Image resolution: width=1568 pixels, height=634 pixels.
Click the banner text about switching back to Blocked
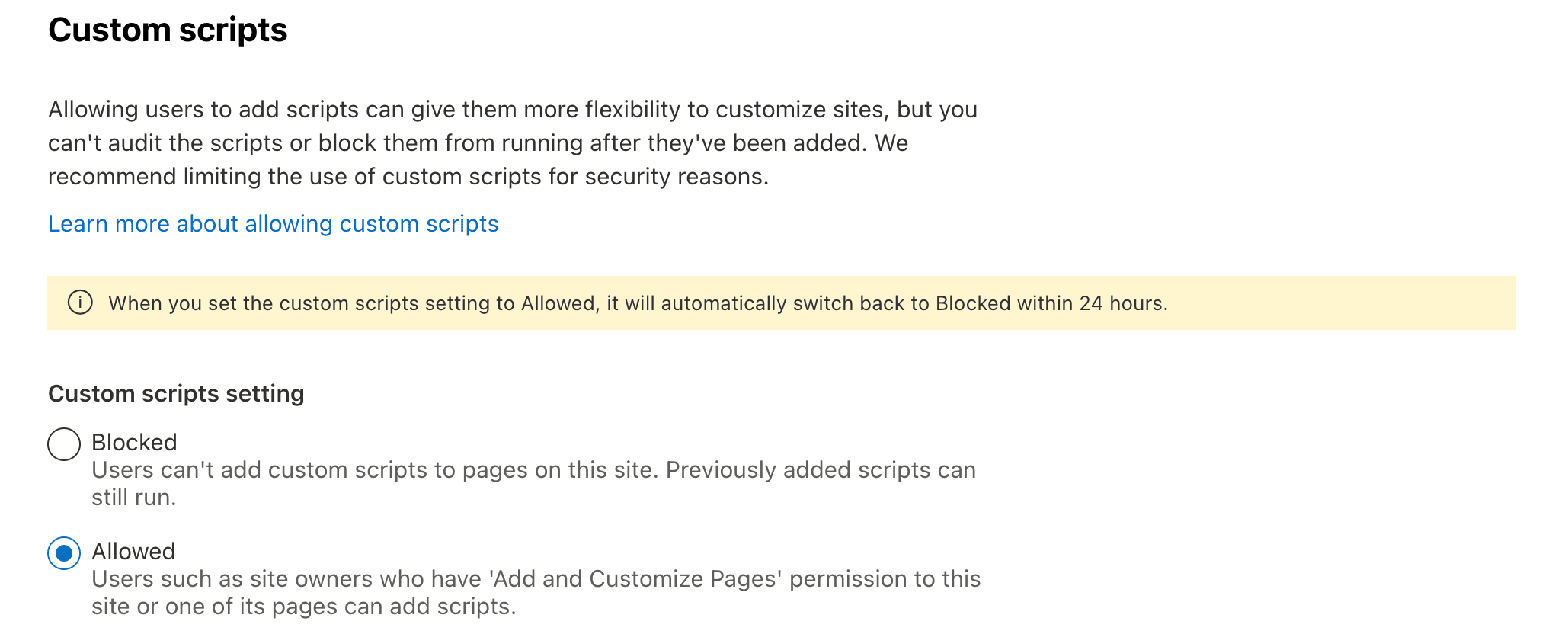[x=638, y=303]
